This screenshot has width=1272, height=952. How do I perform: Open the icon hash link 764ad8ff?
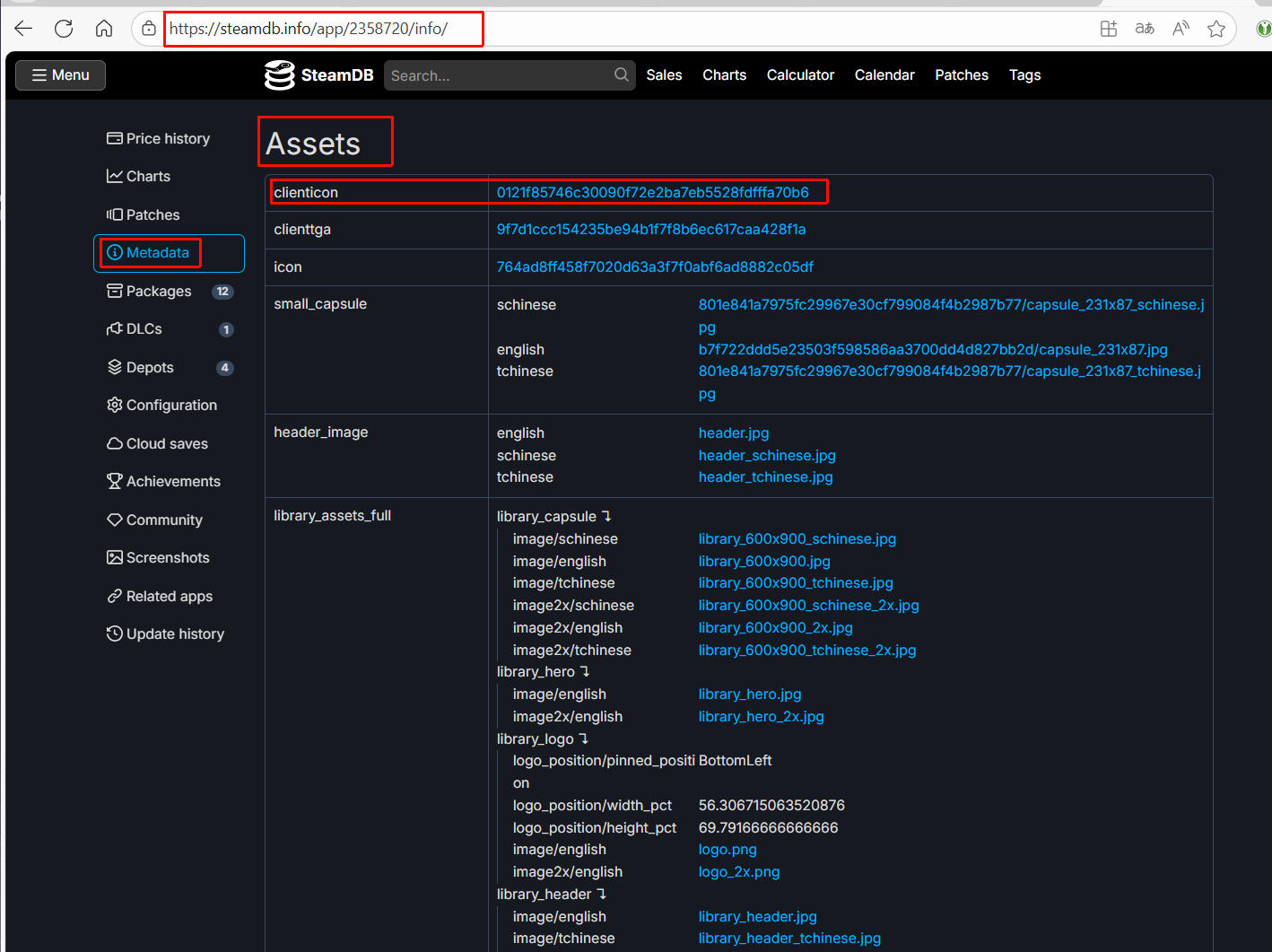tap(655, 266)
